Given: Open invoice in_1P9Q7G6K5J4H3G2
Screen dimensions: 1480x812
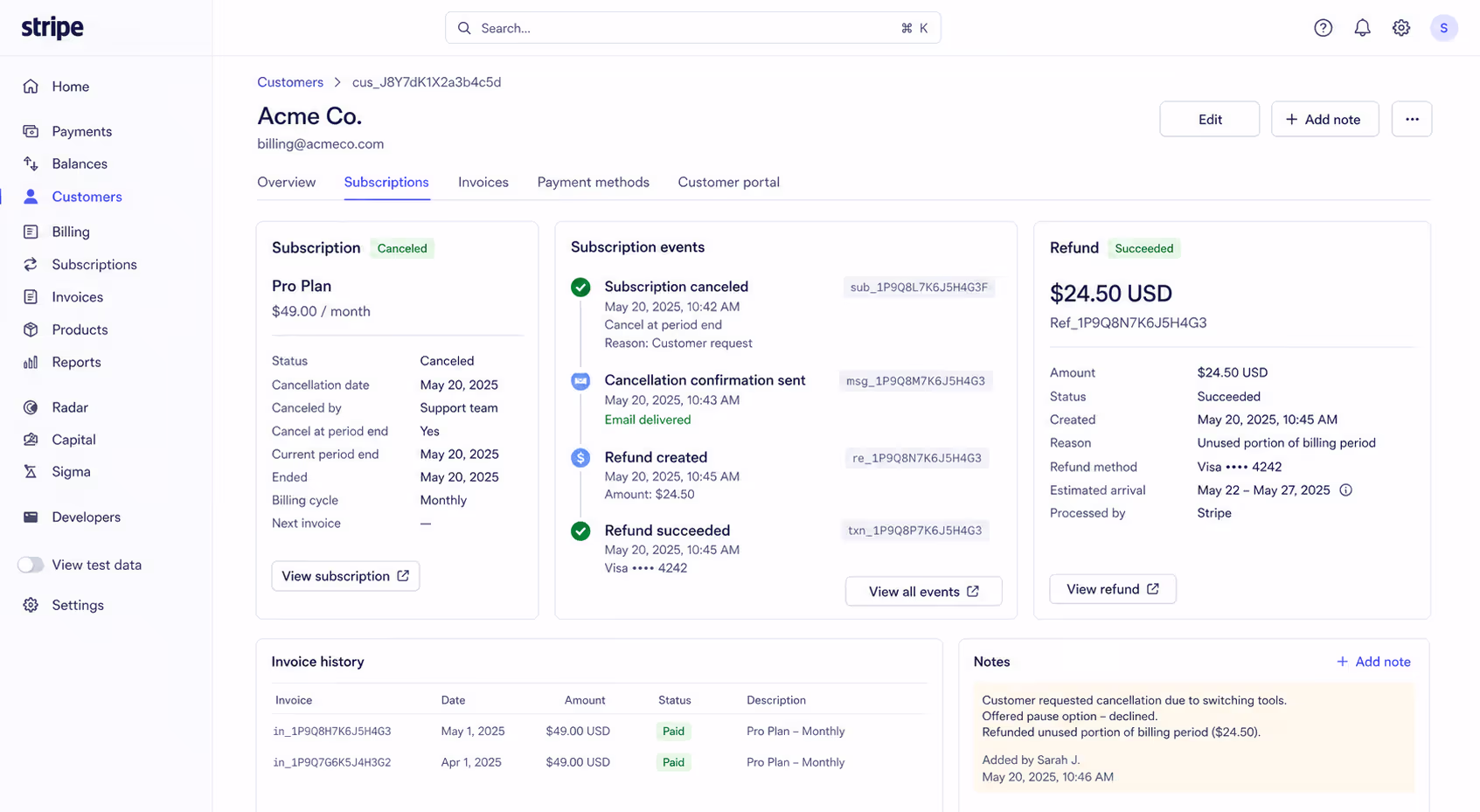Looking at the screenshot, I should point(332,763).
